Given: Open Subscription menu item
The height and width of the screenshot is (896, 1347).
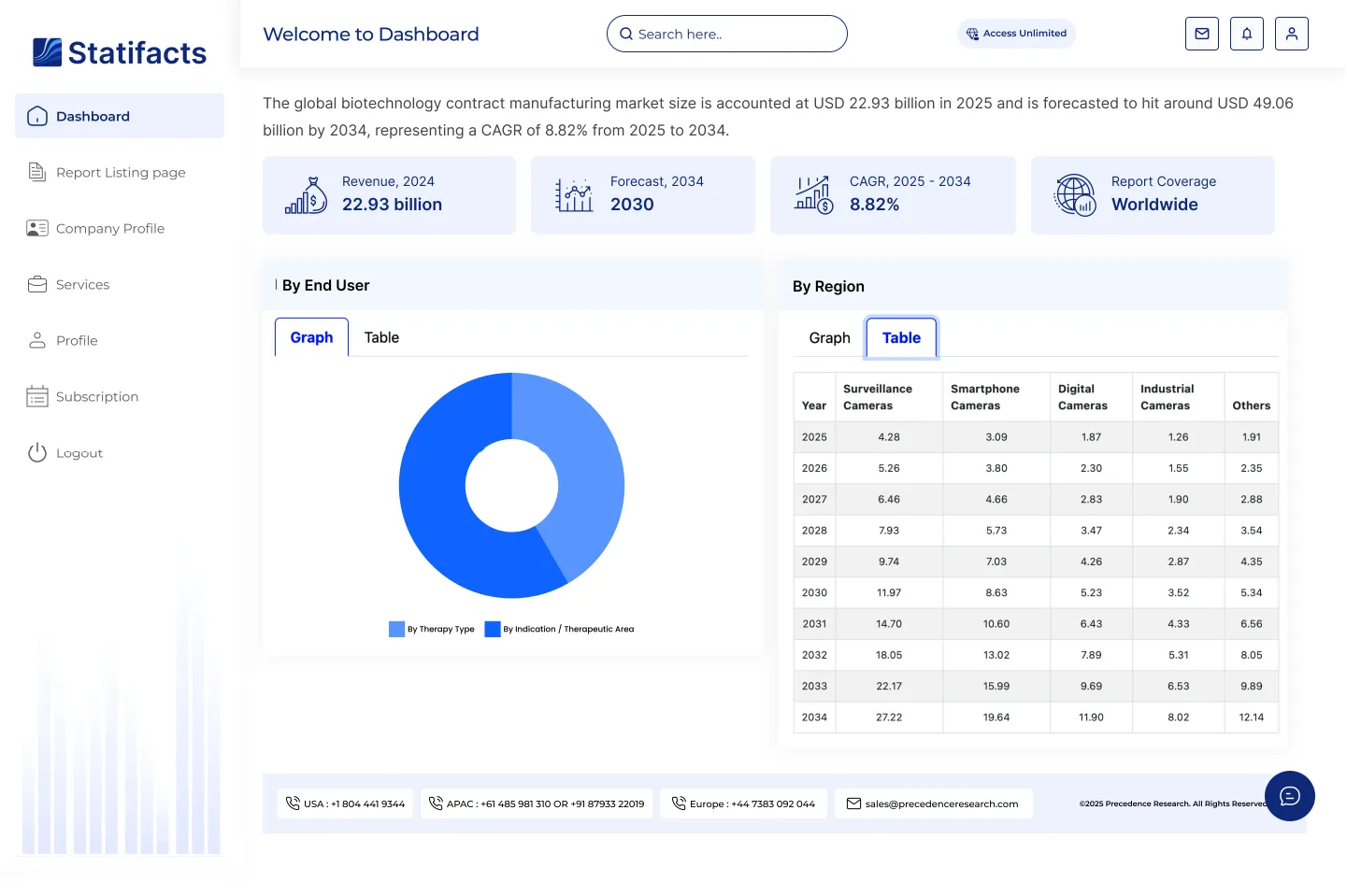Looking at the screenshot, I should point(120,396).
